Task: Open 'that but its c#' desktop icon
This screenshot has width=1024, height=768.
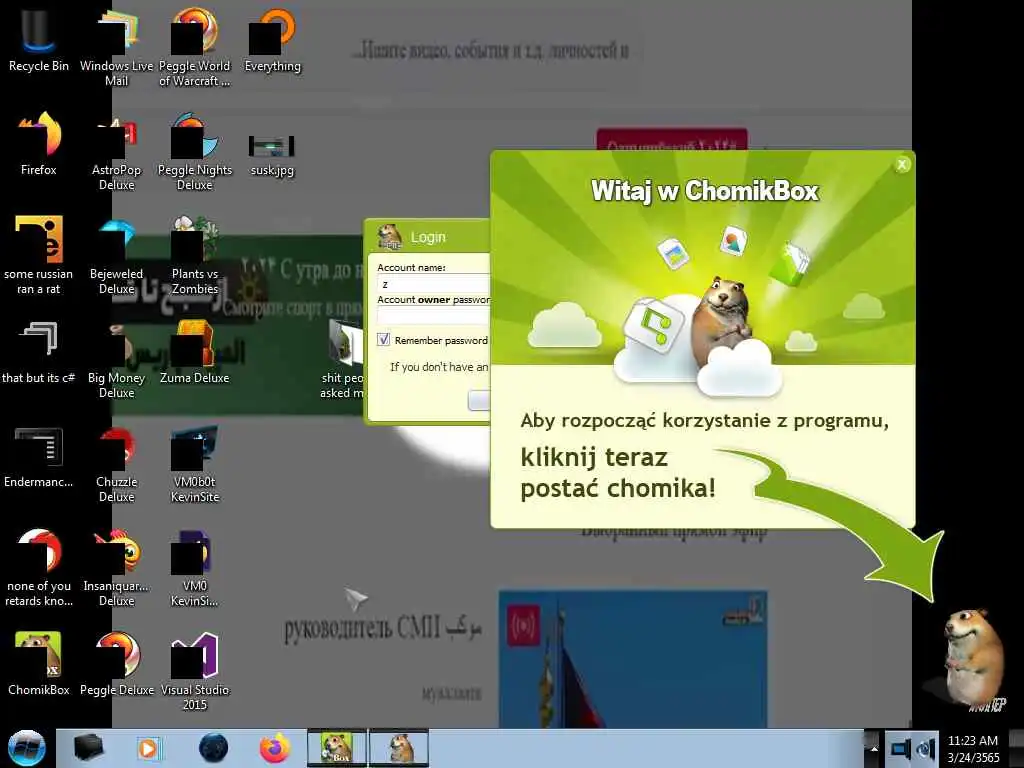Action: [39, 353]
